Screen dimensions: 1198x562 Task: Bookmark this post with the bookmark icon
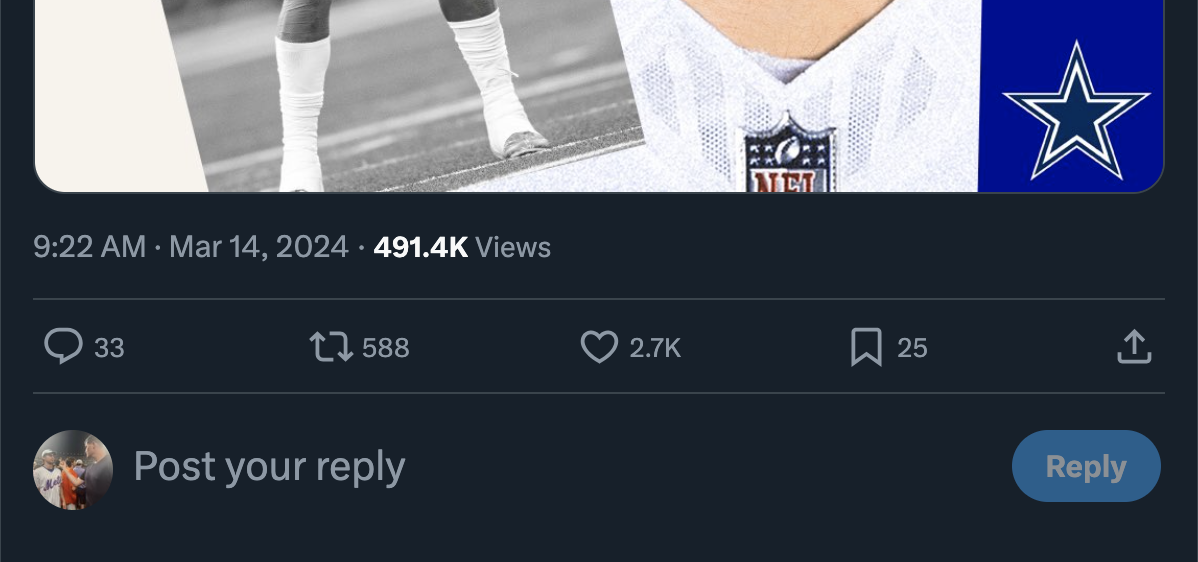866,347
